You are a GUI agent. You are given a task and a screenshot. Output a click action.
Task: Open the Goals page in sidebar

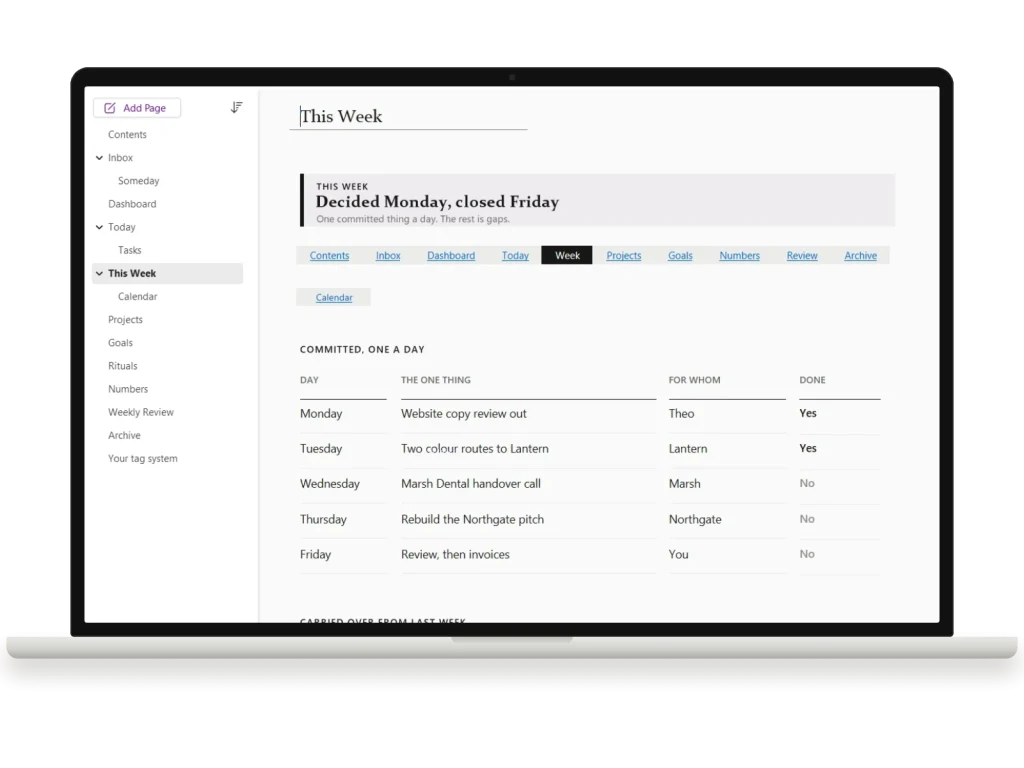click(120, 343)
